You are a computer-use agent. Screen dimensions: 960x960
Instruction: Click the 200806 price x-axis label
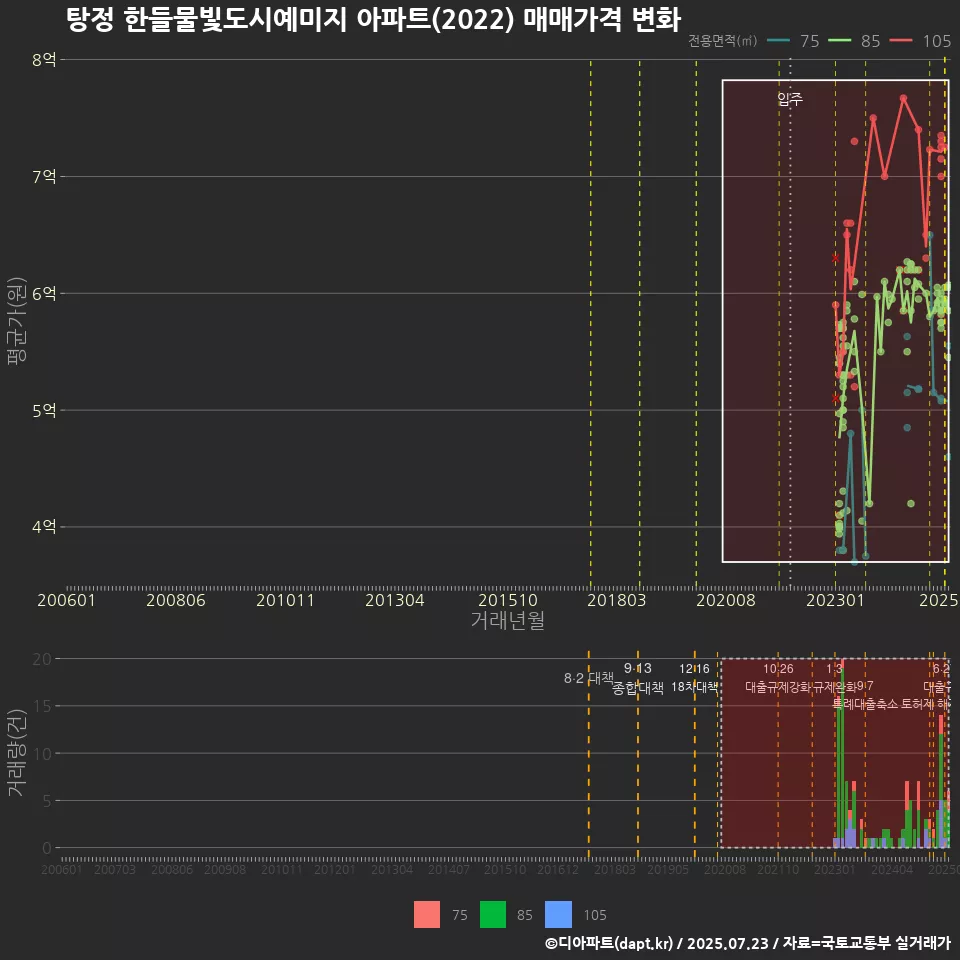tap(176, 600)
